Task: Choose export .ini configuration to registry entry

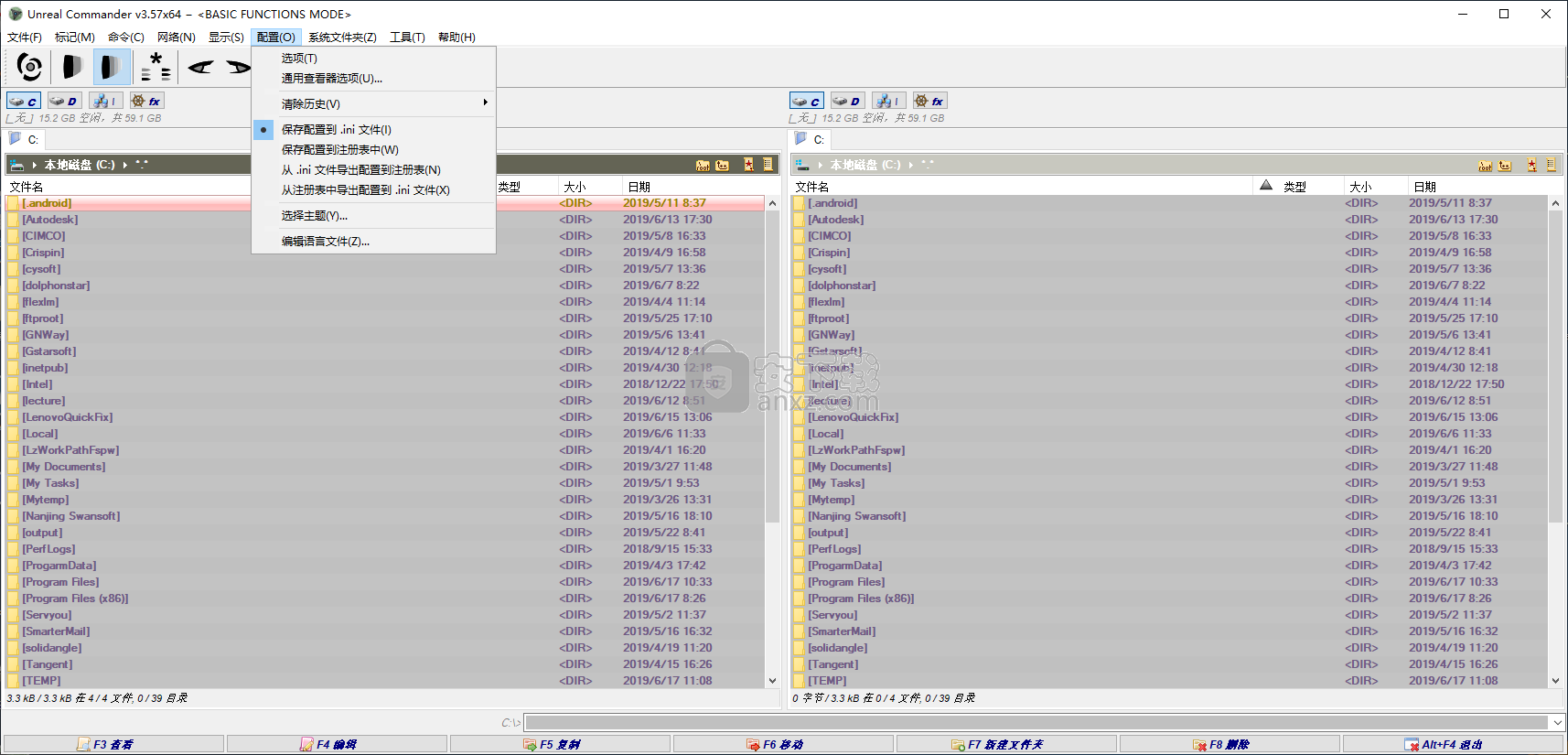Action: 373,170
